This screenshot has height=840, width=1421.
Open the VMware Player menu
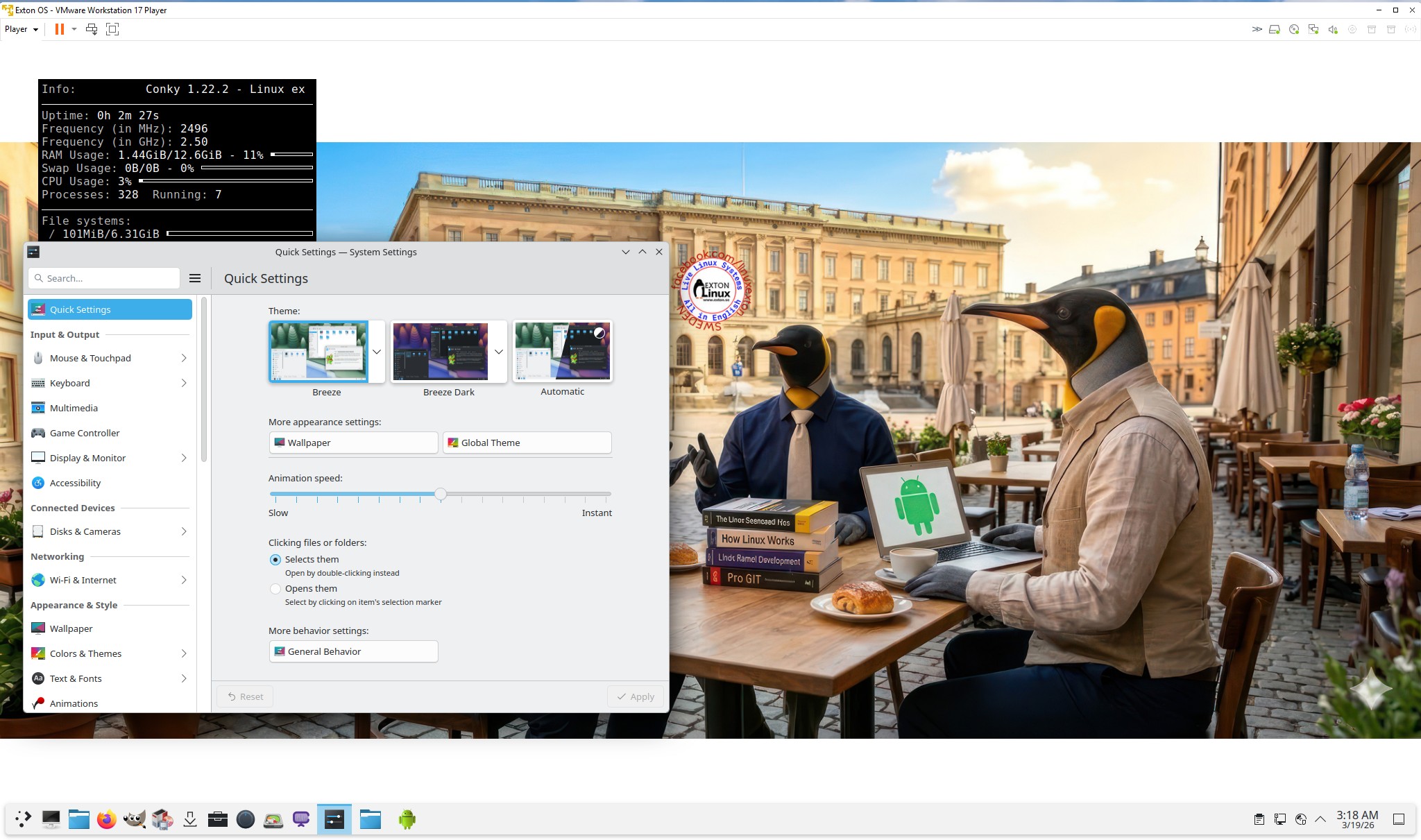pos(21,29)
